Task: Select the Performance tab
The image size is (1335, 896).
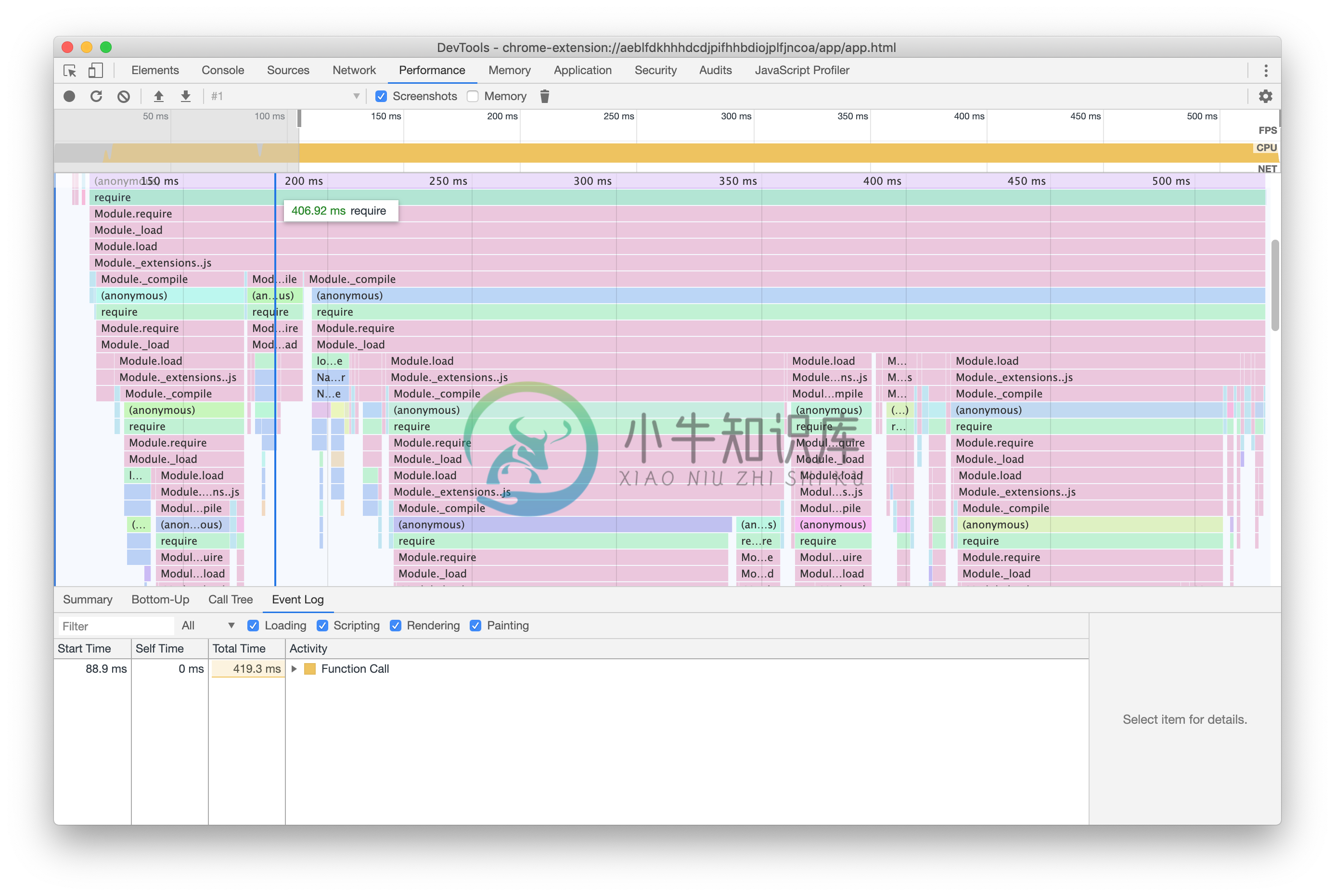Action: click(x=432, y=70)
